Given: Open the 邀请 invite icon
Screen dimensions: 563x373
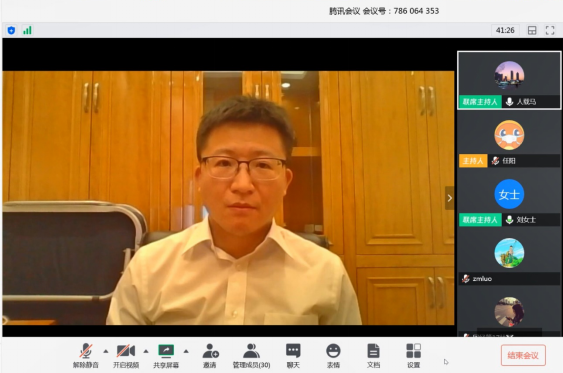Looking at the screenshot, I should pos(210,355).
